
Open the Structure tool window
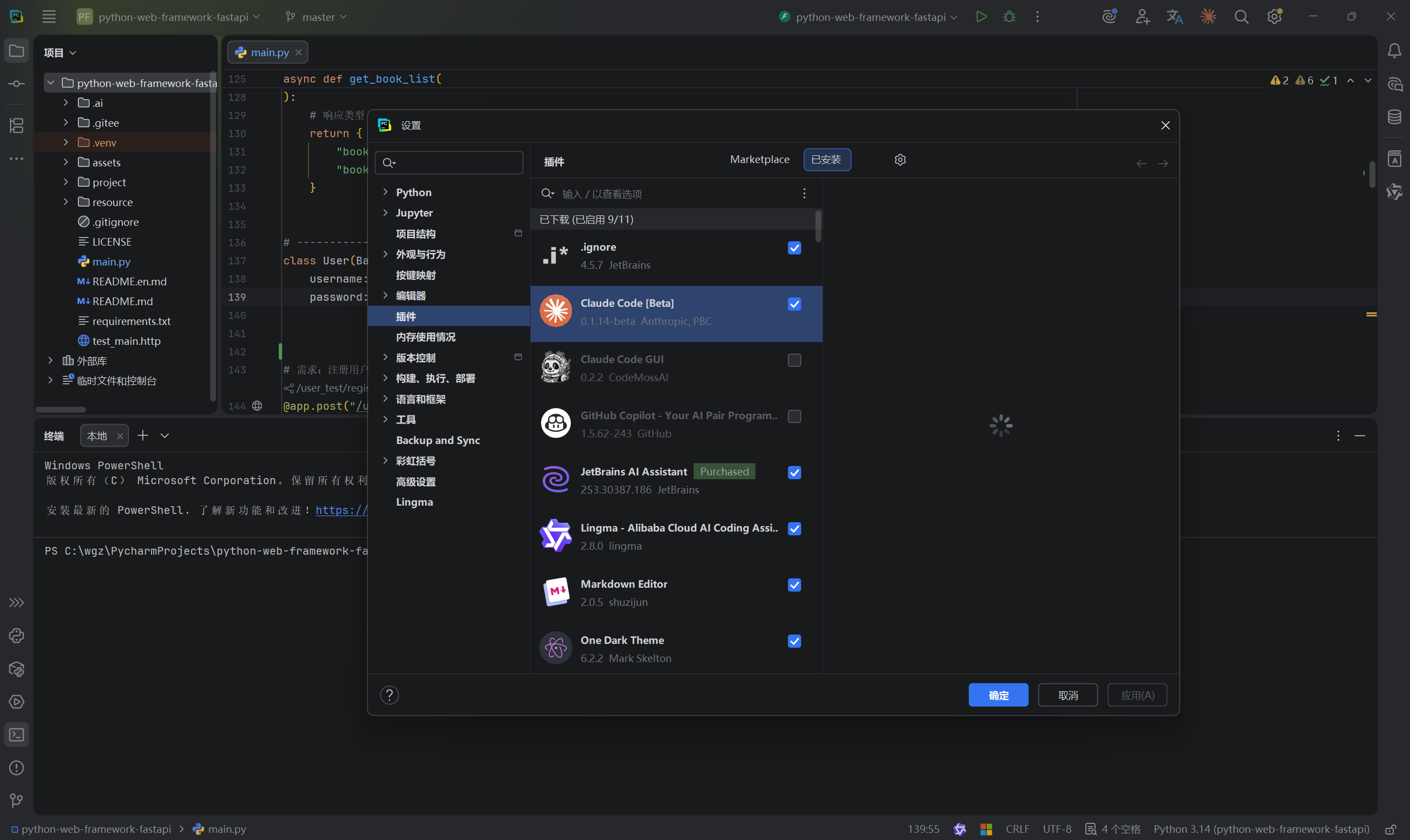[x=17, y=125]
